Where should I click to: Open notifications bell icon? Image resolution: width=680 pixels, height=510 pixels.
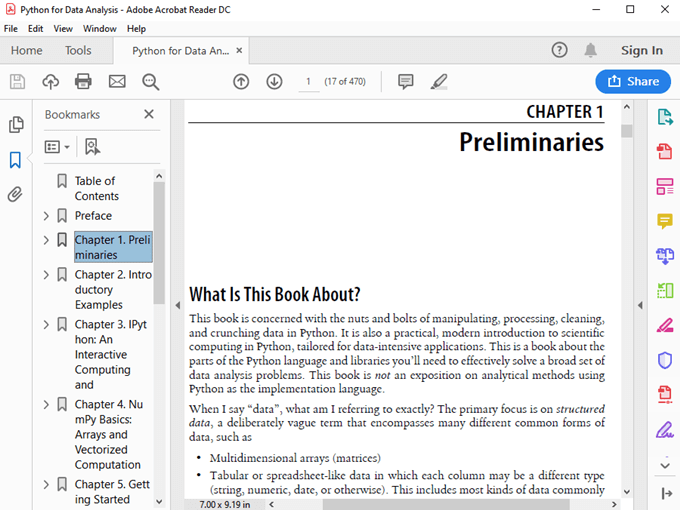[590, 50]
